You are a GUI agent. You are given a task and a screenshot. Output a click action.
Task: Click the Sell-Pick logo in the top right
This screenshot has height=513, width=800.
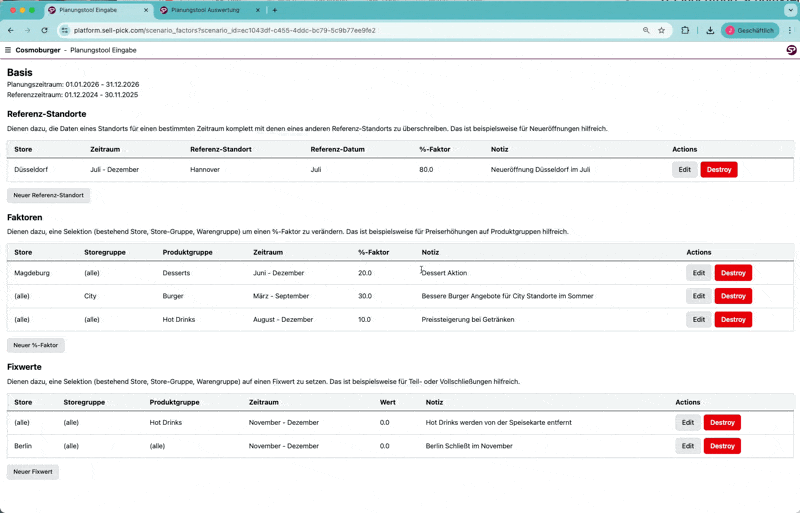pyautogui.click(x=791, y=50)
